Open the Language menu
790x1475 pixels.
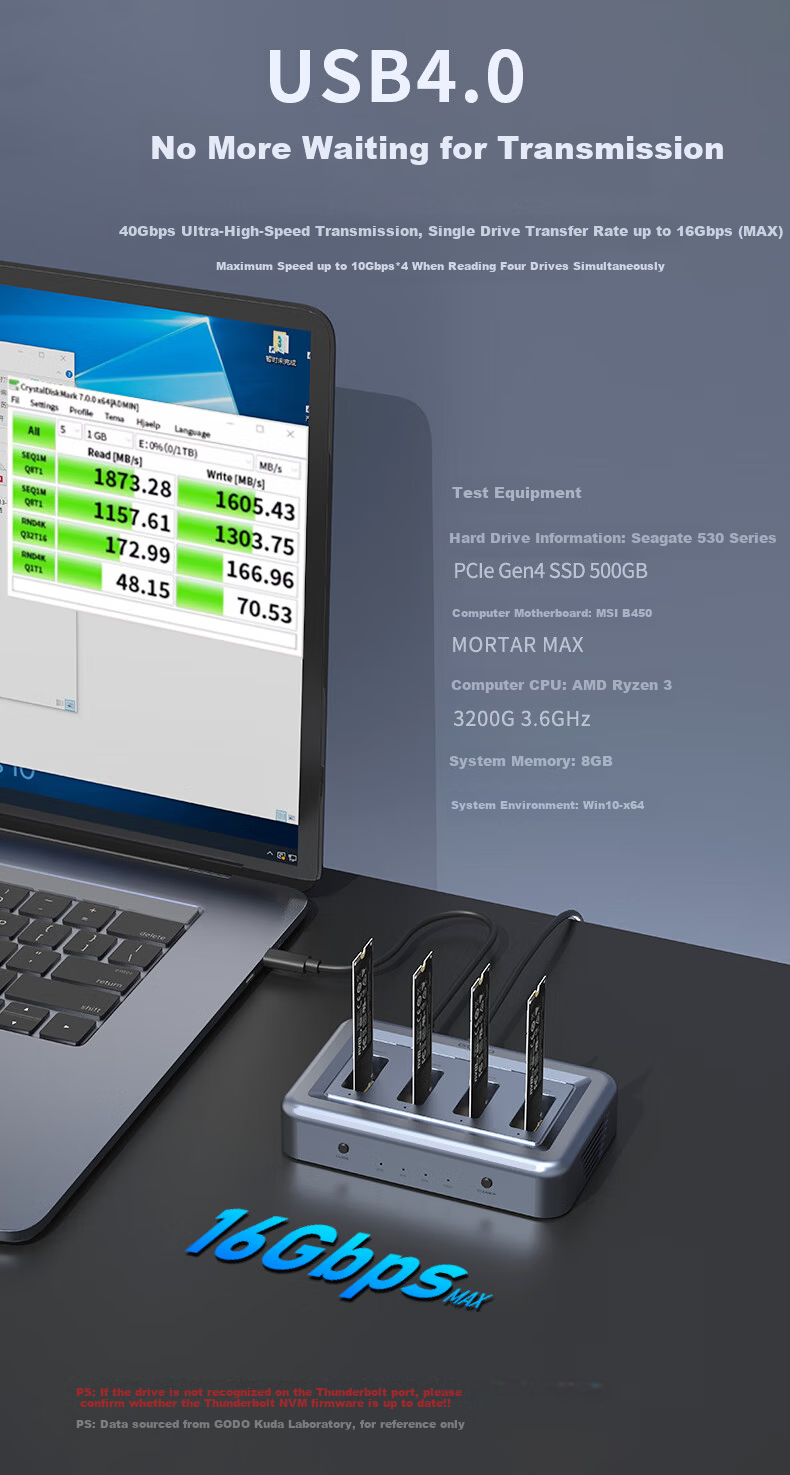point(192,432)
